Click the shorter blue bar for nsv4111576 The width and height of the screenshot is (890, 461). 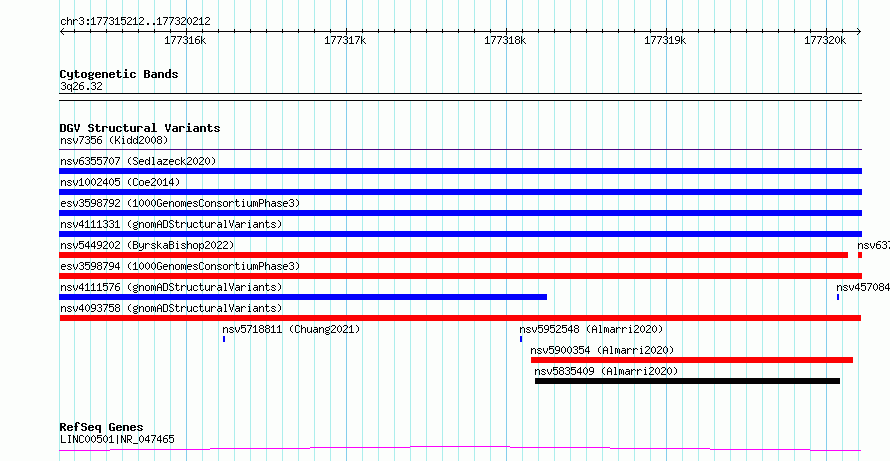coord(303,297)
